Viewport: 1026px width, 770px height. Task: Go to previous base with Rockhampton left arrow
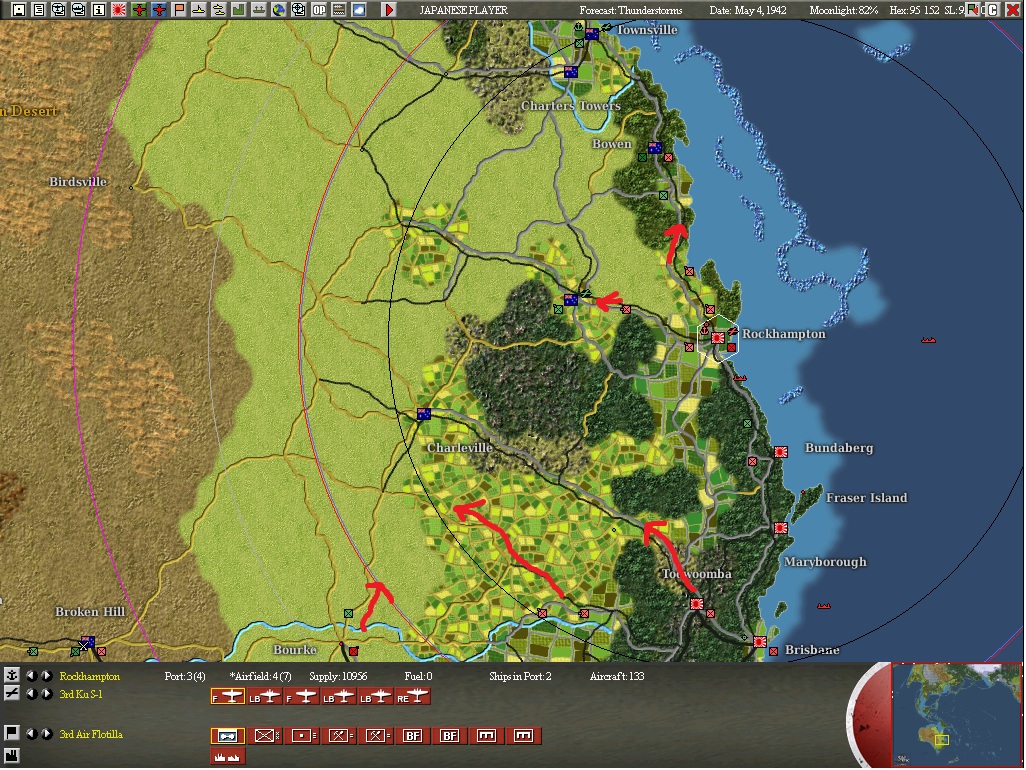click(31, 675)
